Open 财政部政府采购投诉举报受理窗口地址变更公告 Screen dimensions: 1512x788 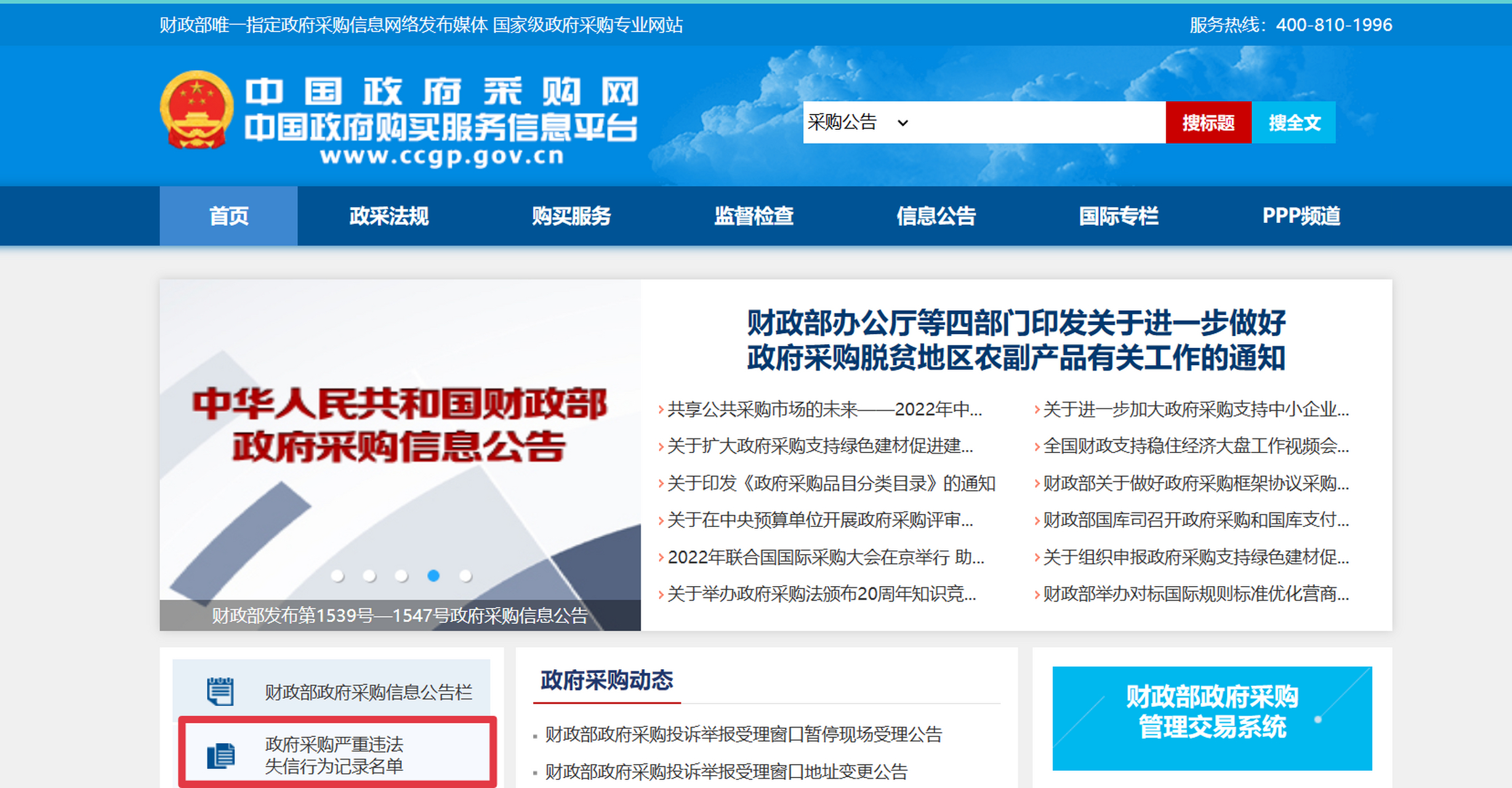click(x=726, y=771)
